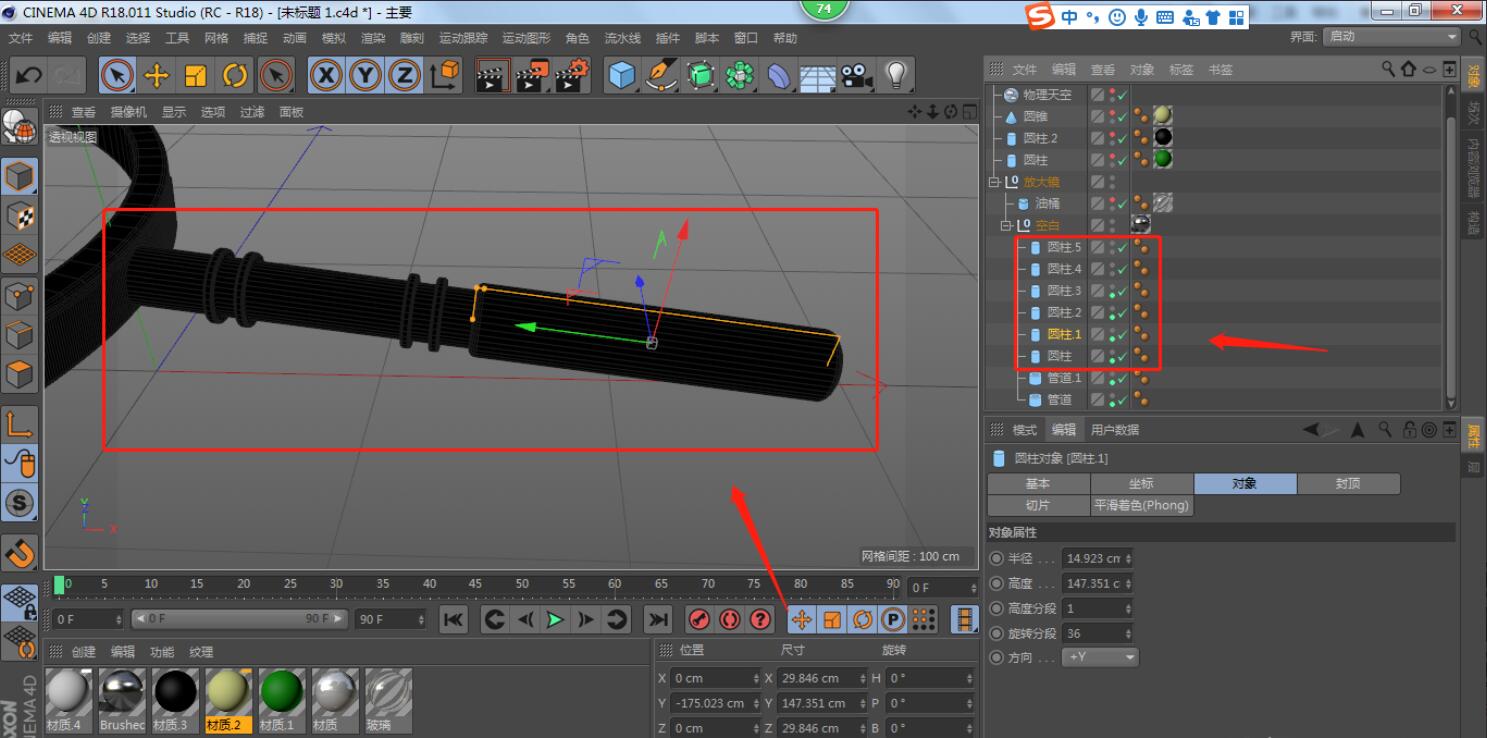Screen dimensions: 1487x738
Task: Select 管道.1 in object manager
Action: pos(1064,378)
